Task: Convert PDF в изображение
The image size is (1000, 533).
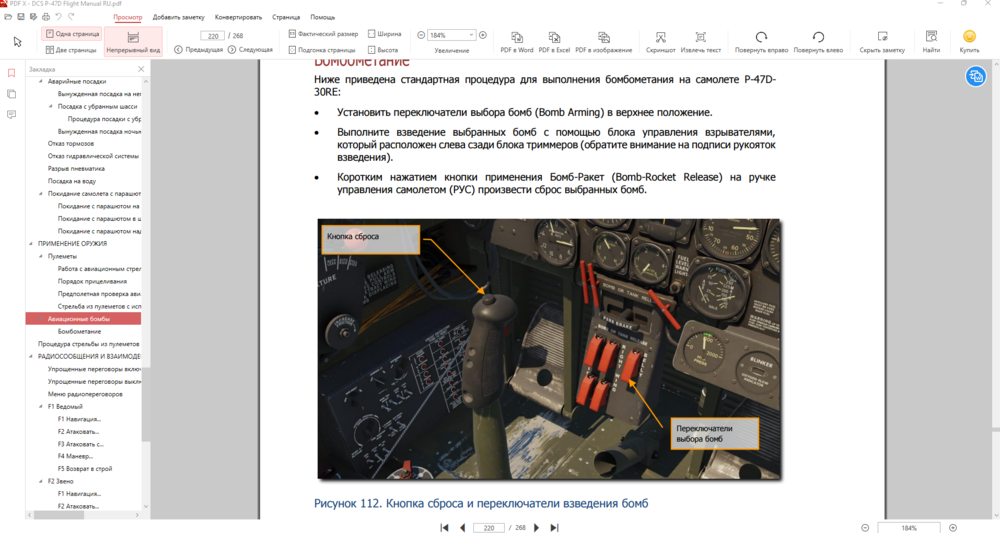Action: click(x=603, y=41)
